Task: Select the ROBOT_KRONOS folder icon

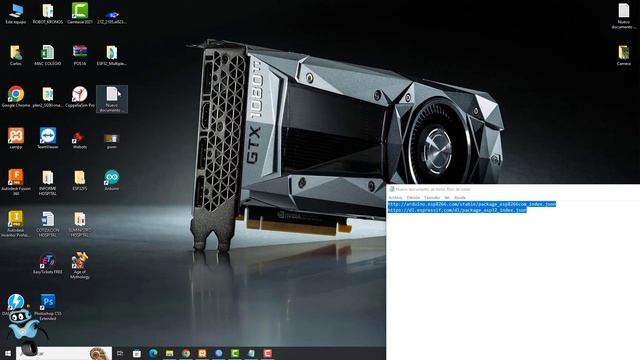Action: point(48,13)
